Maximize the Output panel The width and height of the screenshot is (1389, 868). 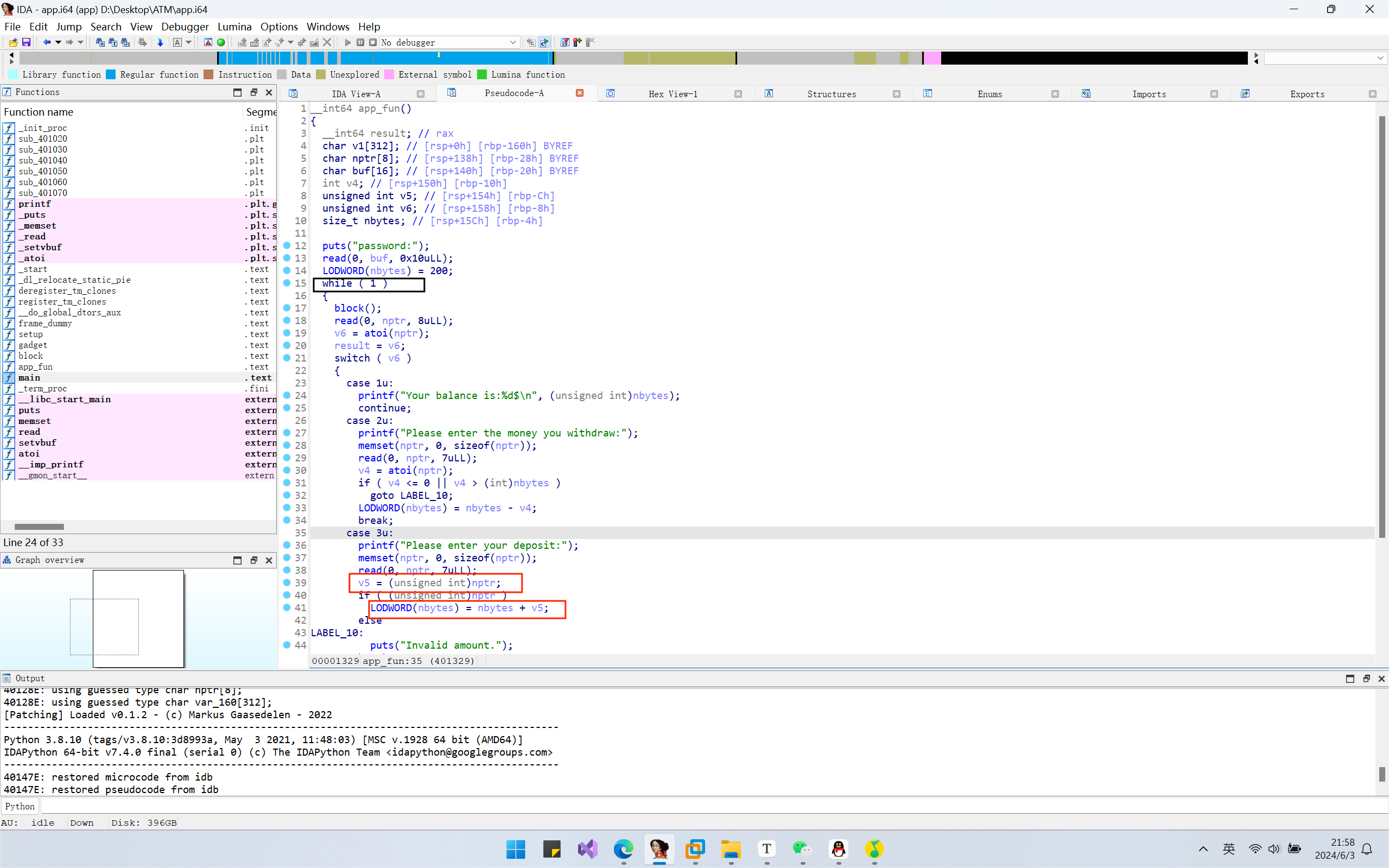[1350, 679]
